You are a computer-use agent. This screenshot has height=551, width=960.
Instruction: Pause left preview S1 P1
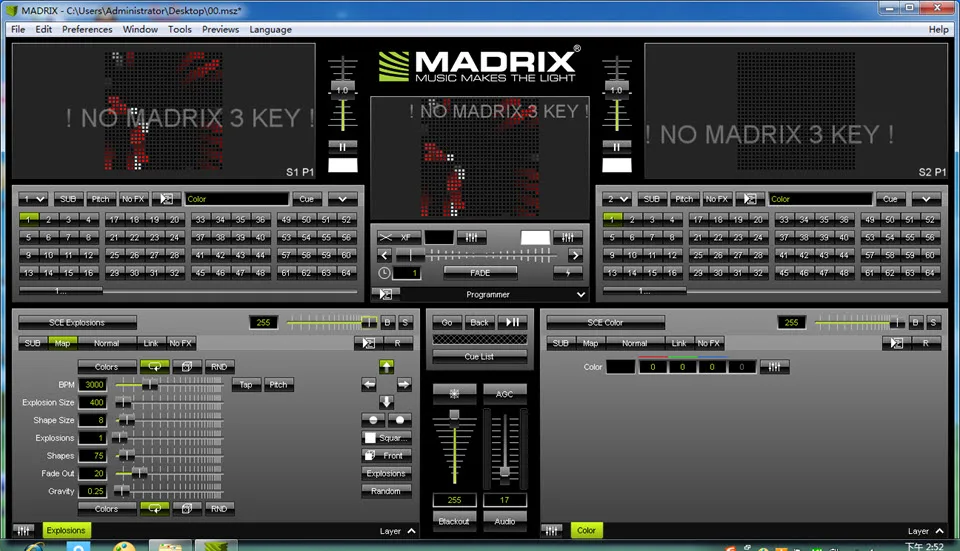pyautogui.click(x=342, y=147)
